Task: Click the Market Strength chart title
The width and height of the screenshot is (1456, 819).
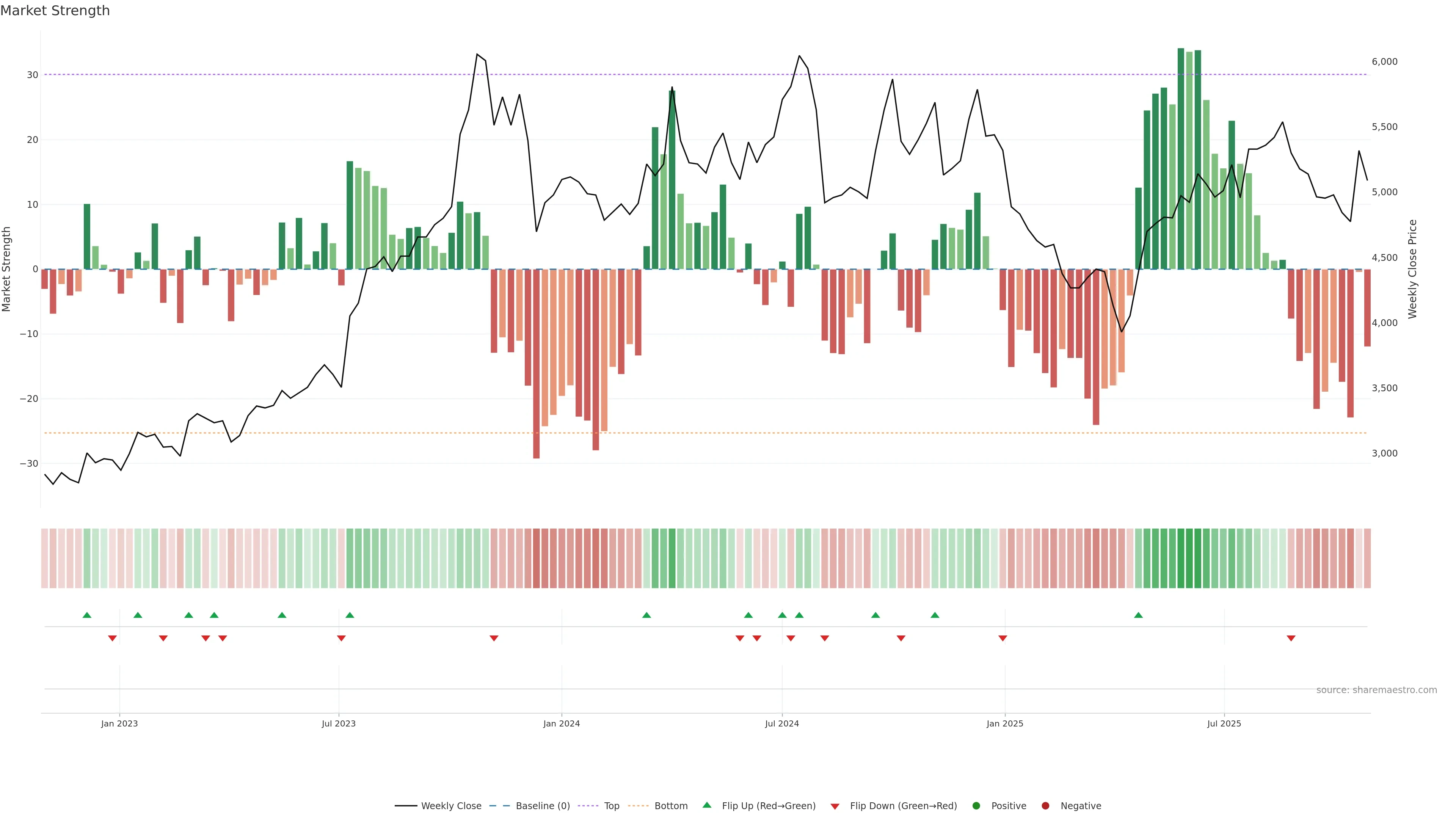Action: pos(55,11)
